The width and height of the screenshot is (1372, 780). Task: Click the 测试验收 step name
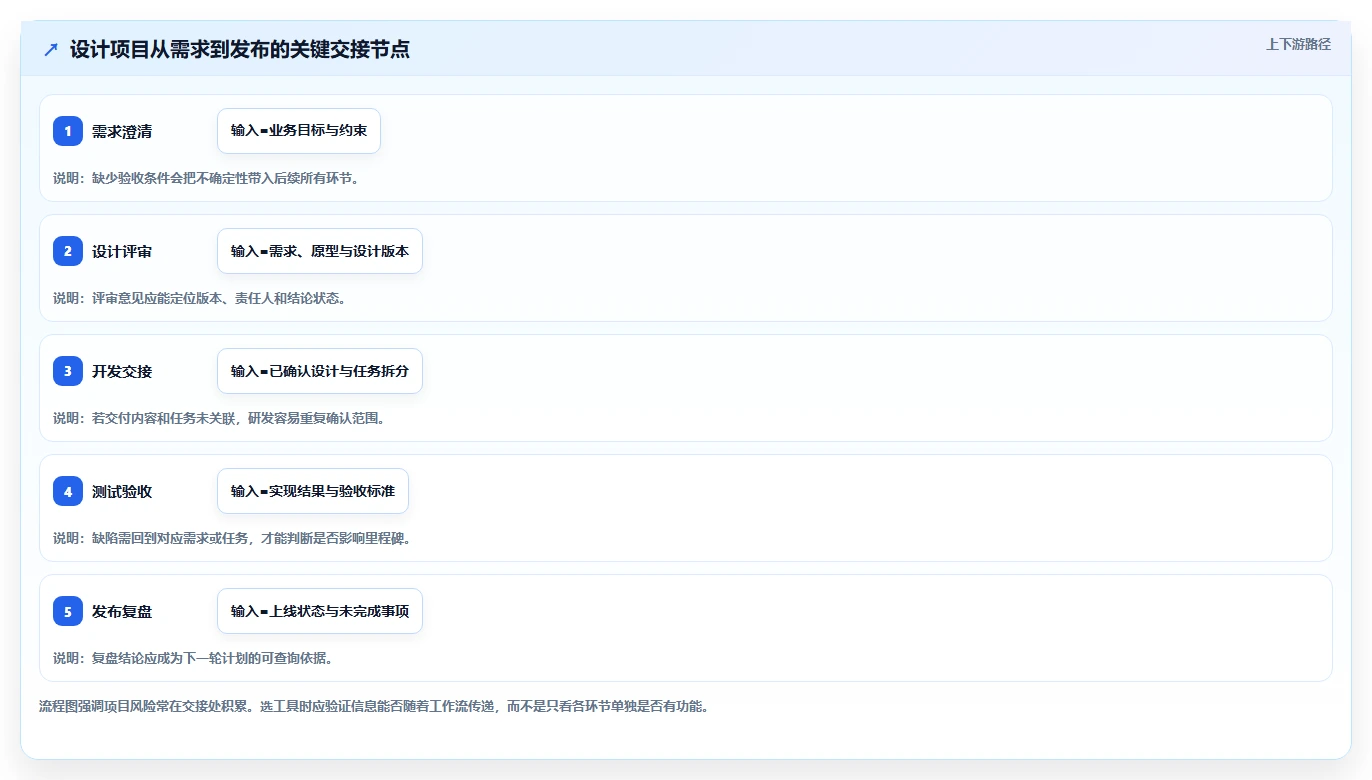(122, 492)
